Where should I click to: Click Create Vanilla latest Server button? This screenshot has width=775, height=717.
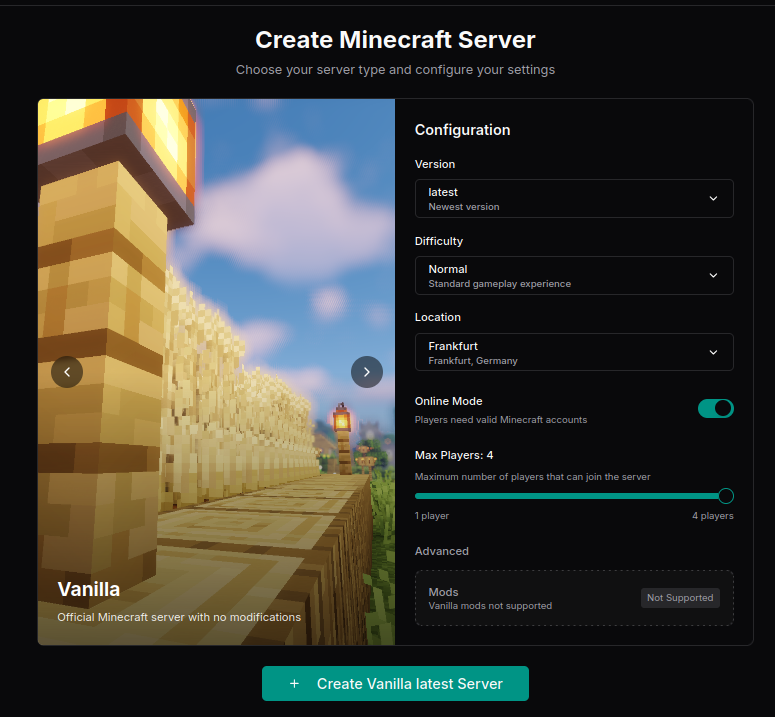pyautogui.click(x=395, y=683)
